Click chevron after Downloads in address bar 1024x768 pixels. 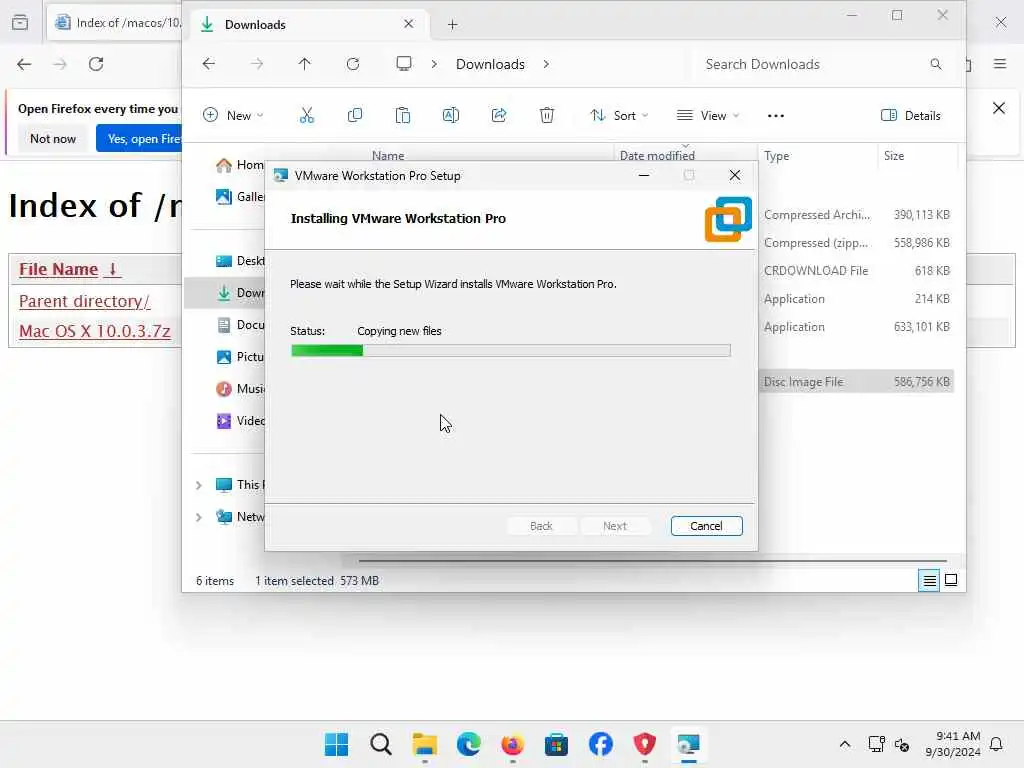(546, 64)
